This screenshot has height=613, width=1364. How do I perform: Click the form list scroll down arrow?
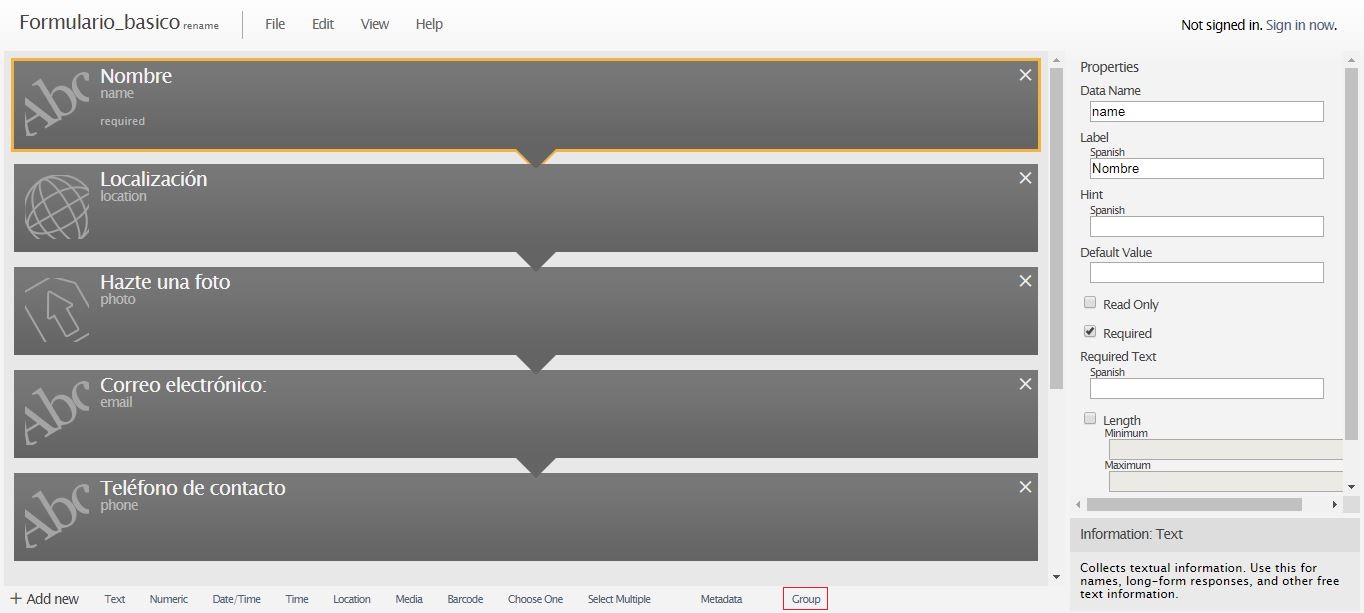pyautogui.click(x=1057, y=577)
